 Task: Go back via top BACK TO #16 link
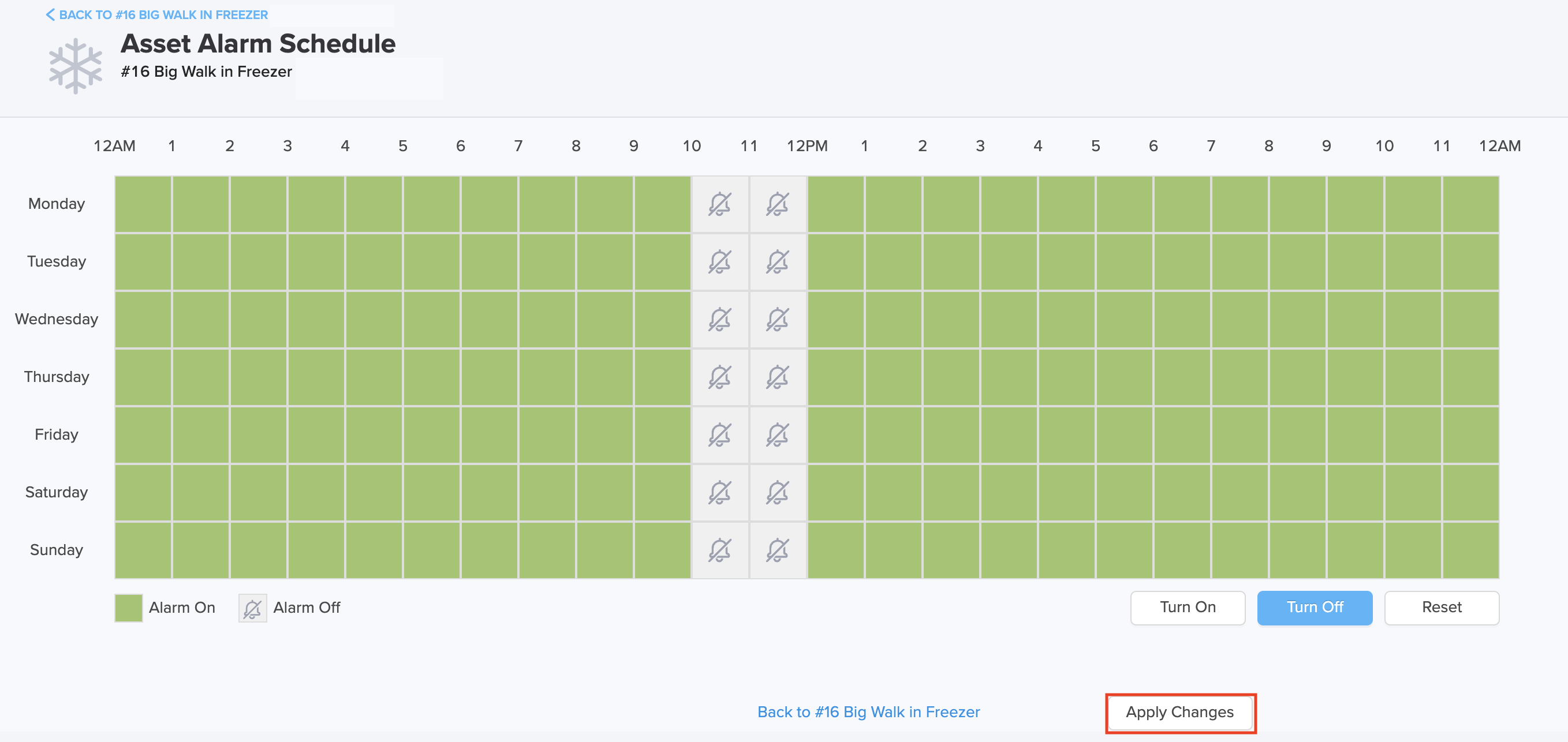[157, 14]
